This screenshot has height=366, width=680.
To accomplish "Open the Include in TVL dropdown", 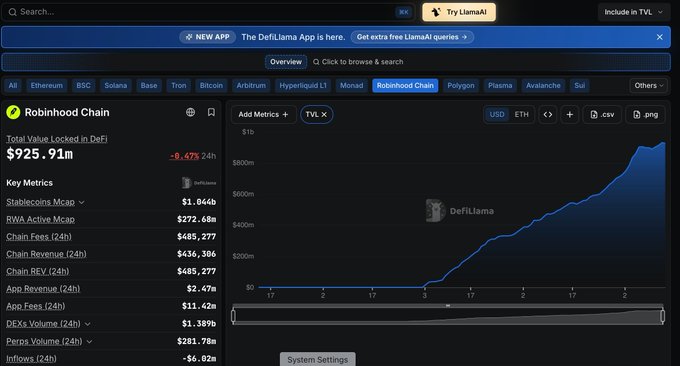I will pos(634,12).
